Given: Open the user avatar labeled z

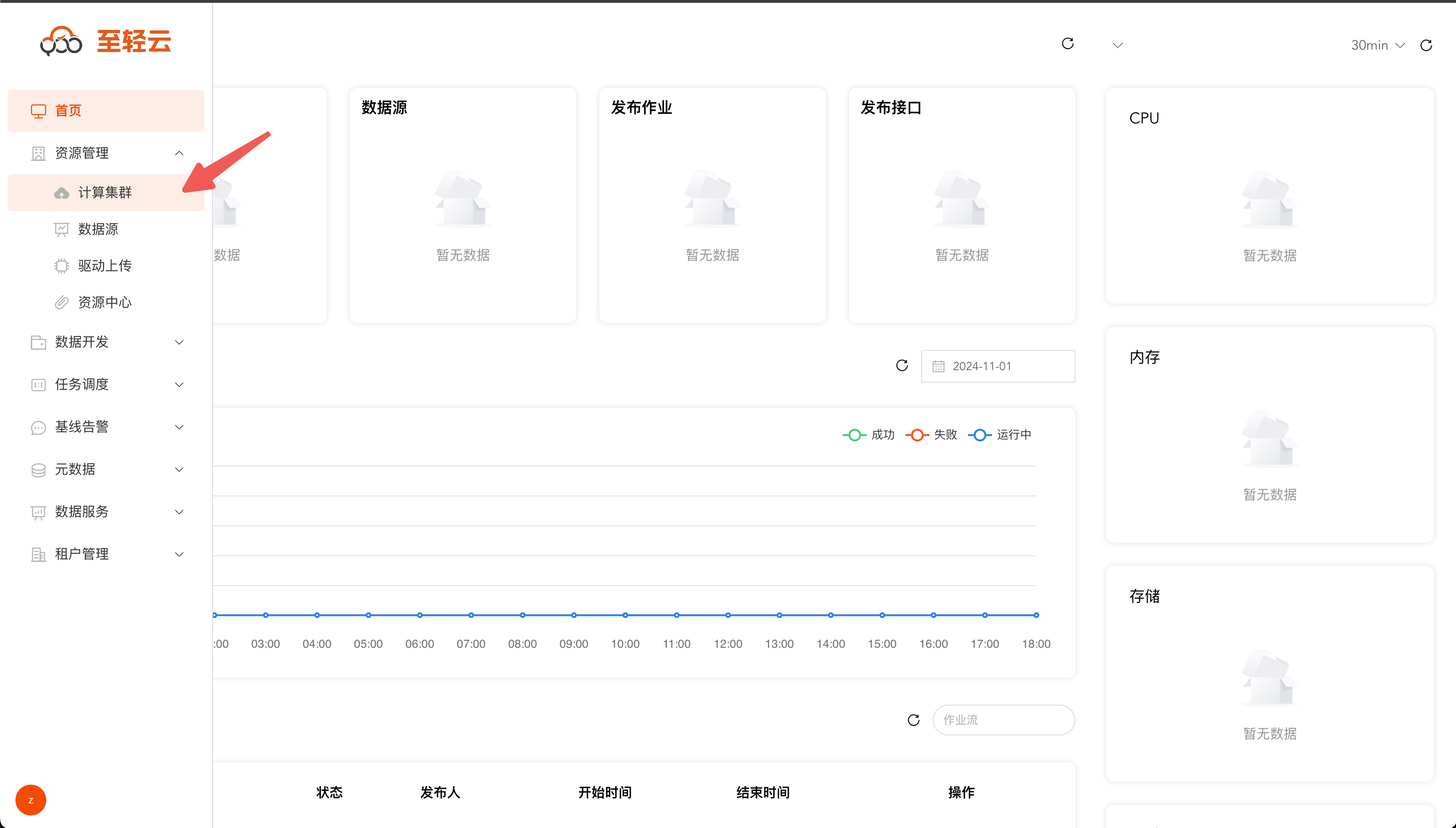Looking at the screenshot, I should [31, 800].
